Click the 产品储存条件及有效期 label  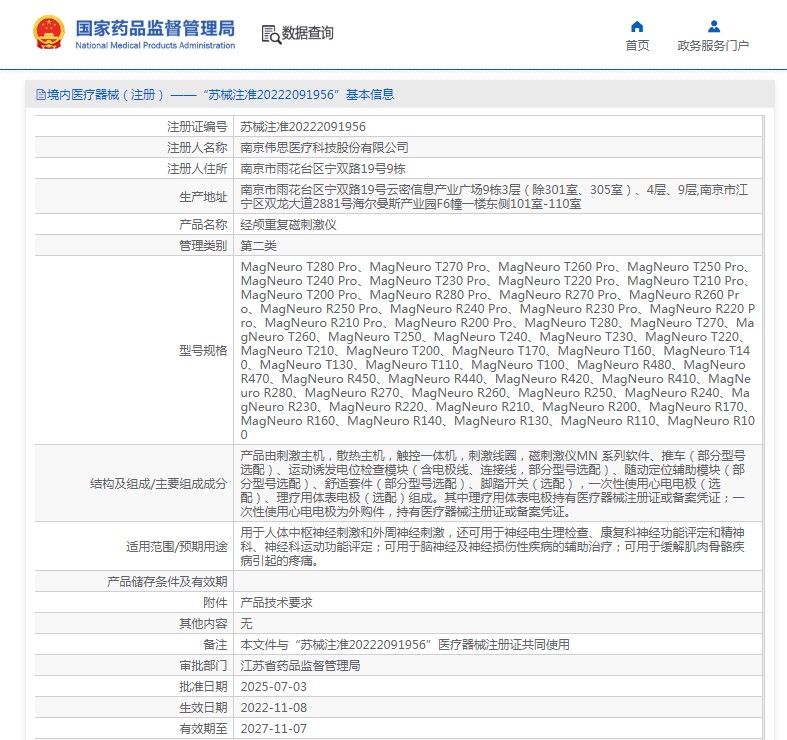point(167,582)
